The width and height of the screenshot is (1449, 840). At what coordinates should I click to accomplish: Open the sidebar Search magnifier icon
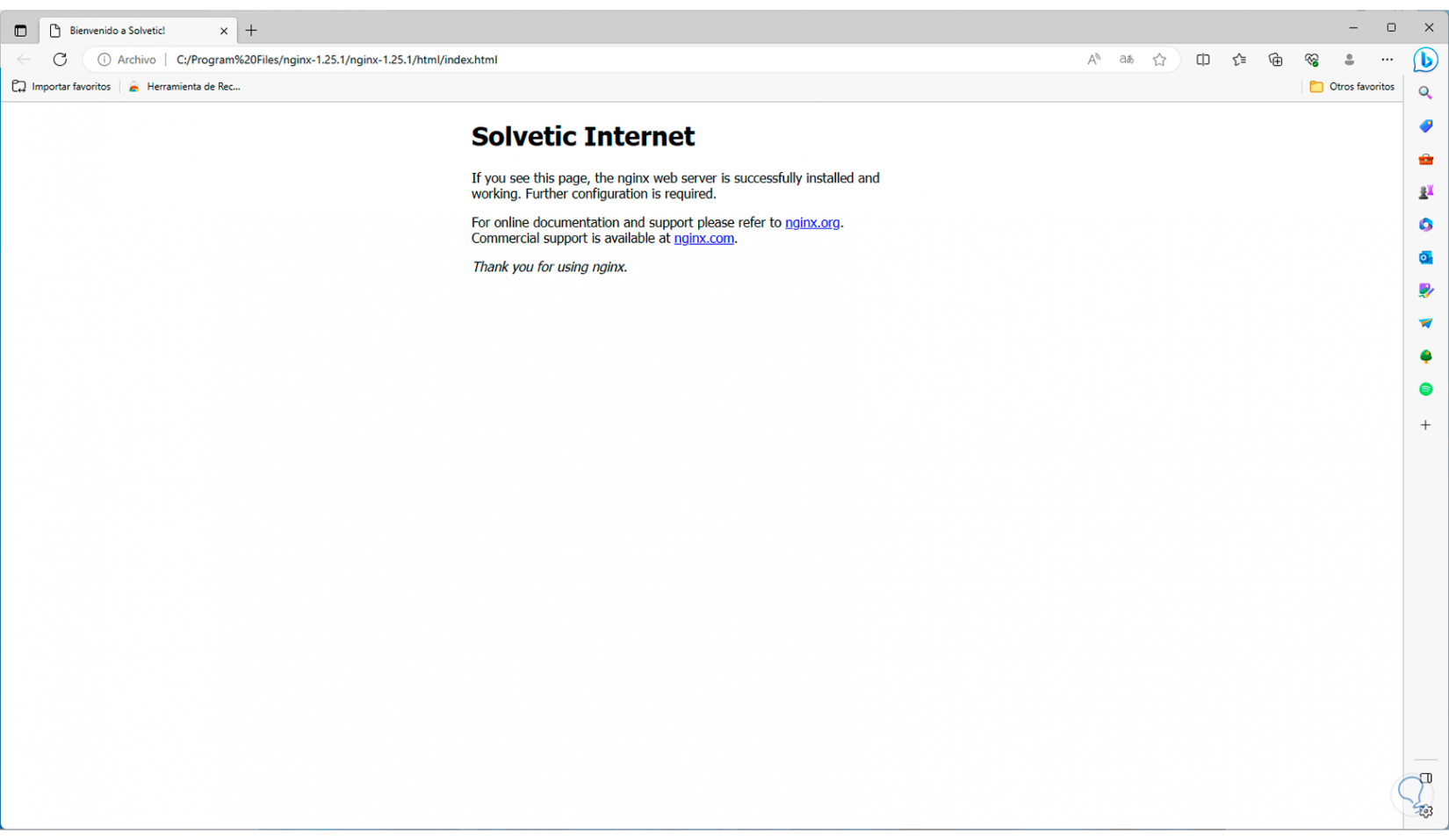point(1425,93)
